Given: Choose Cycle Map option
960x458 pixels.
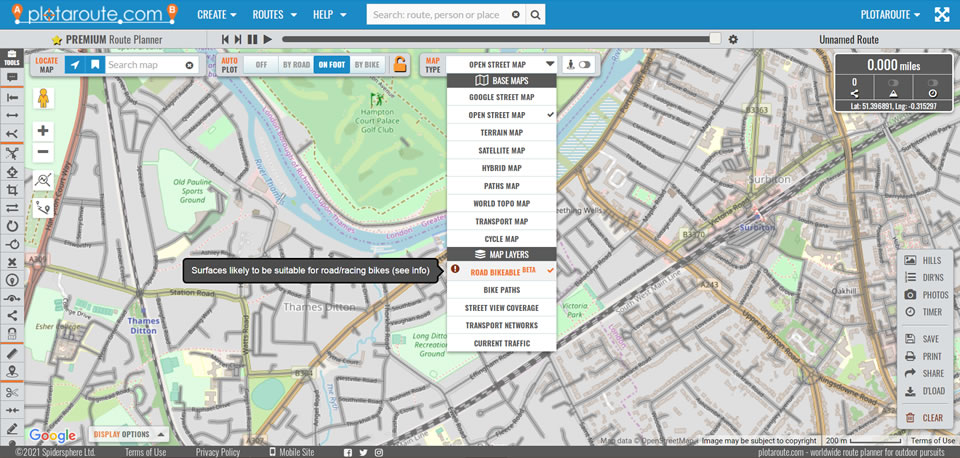Looking at the screenshot, I should [x=501, y=239].
